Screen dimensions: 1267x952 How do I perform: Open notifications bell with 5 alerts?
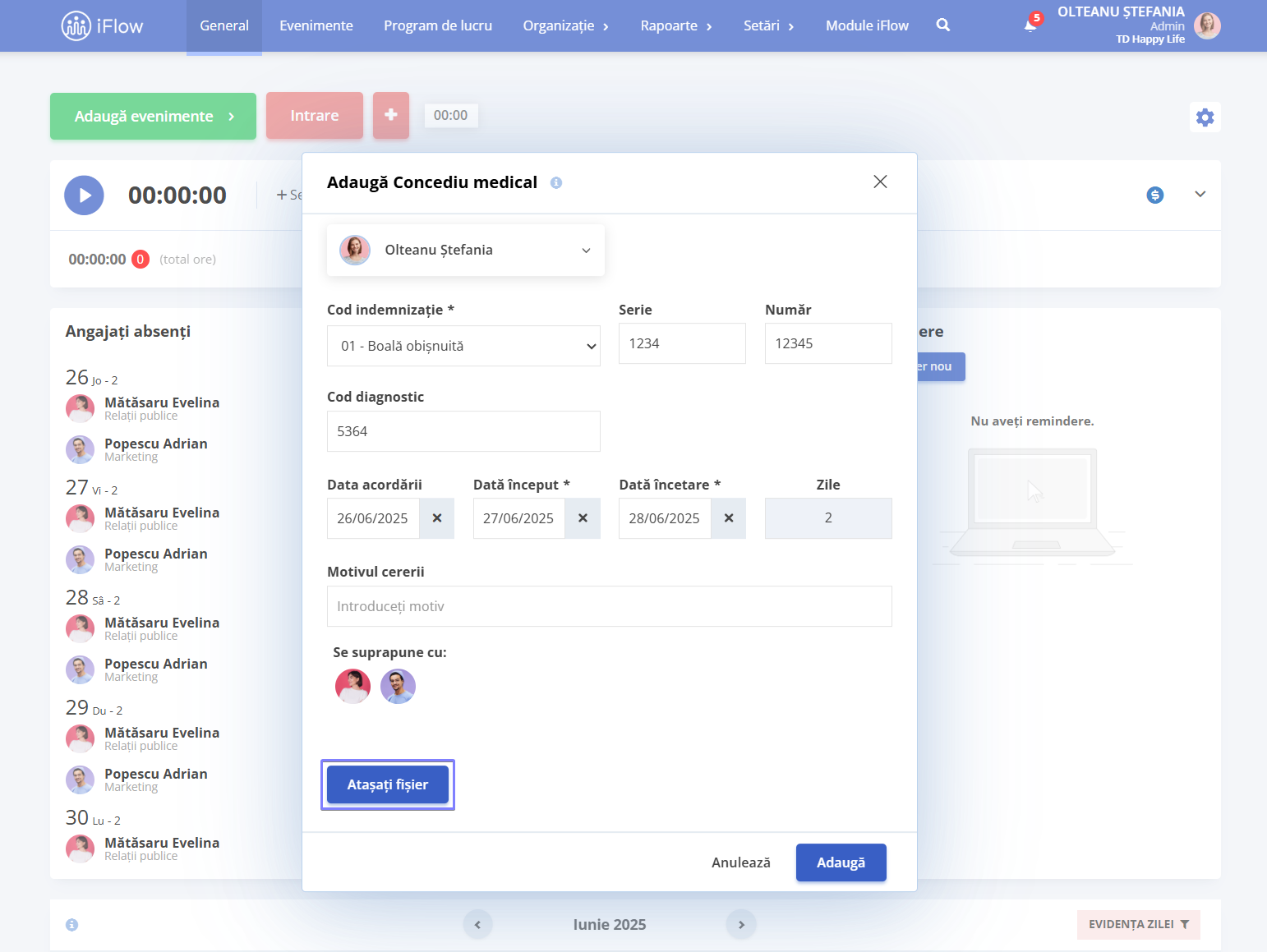click(1031, 24)
